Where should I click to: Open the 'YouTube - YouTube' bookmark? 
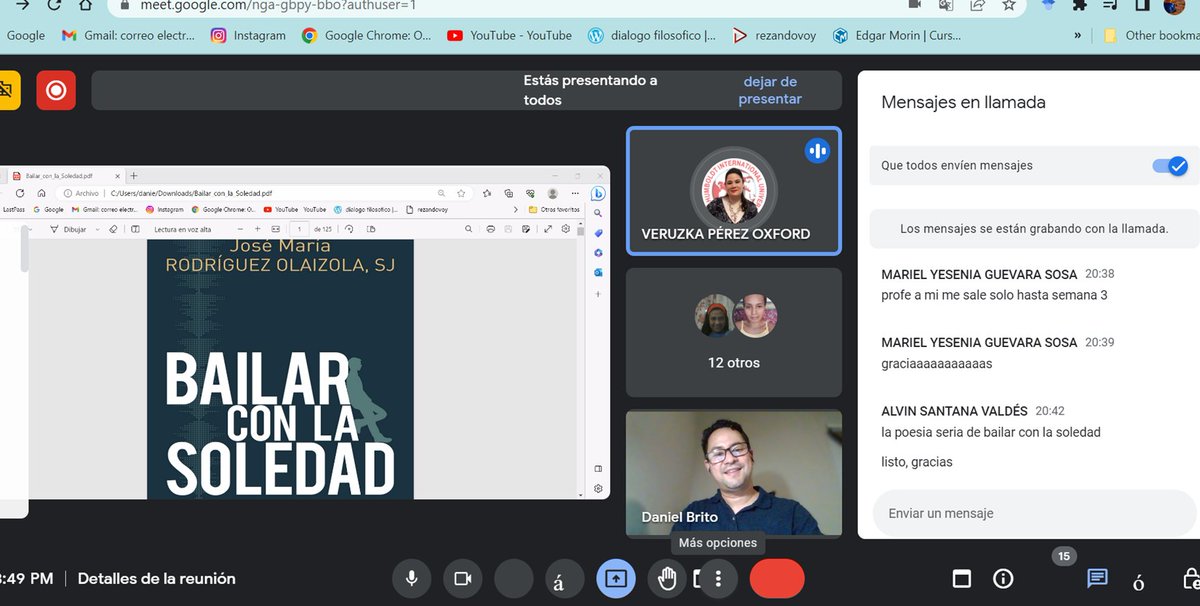[x=510, y=35]
